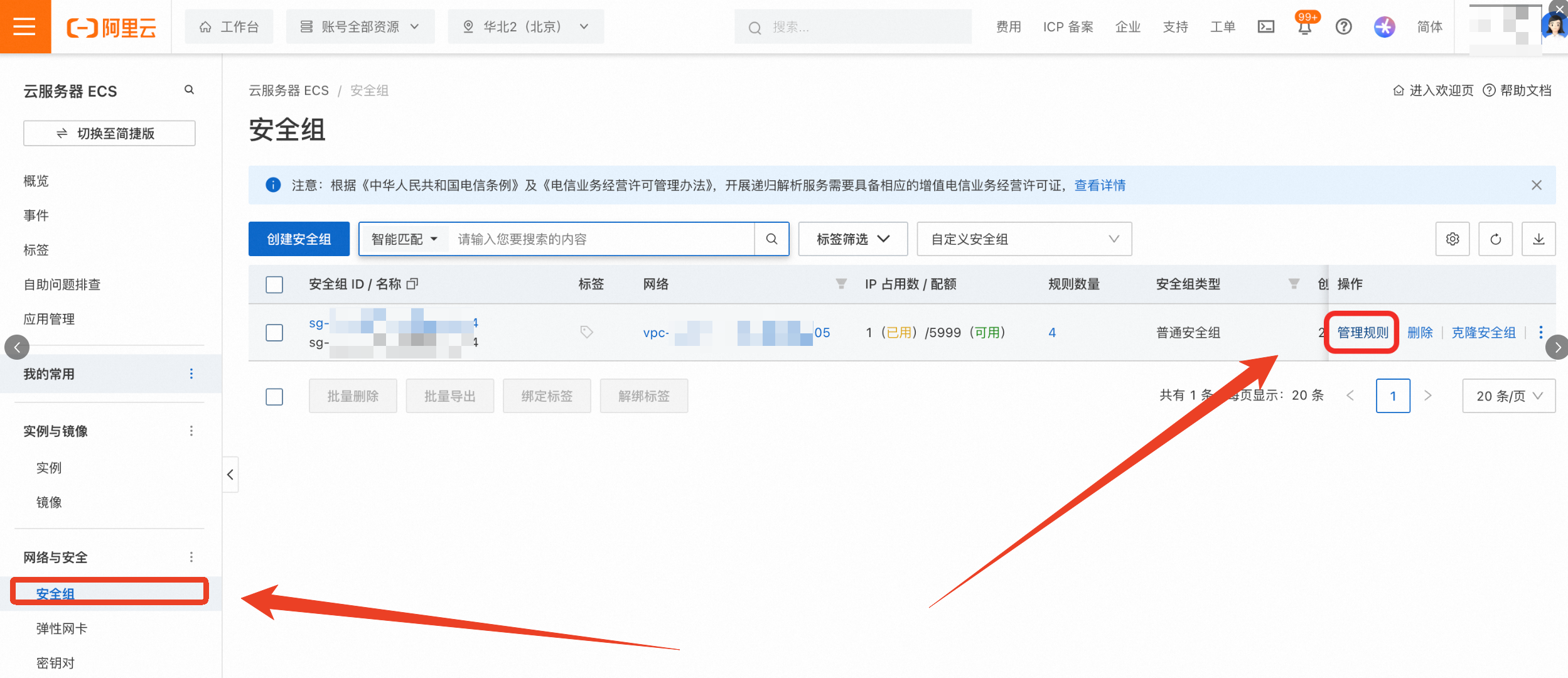Click the 管理规则 link
This screenshot has width=1568, height=678.
pos(1362,332)
